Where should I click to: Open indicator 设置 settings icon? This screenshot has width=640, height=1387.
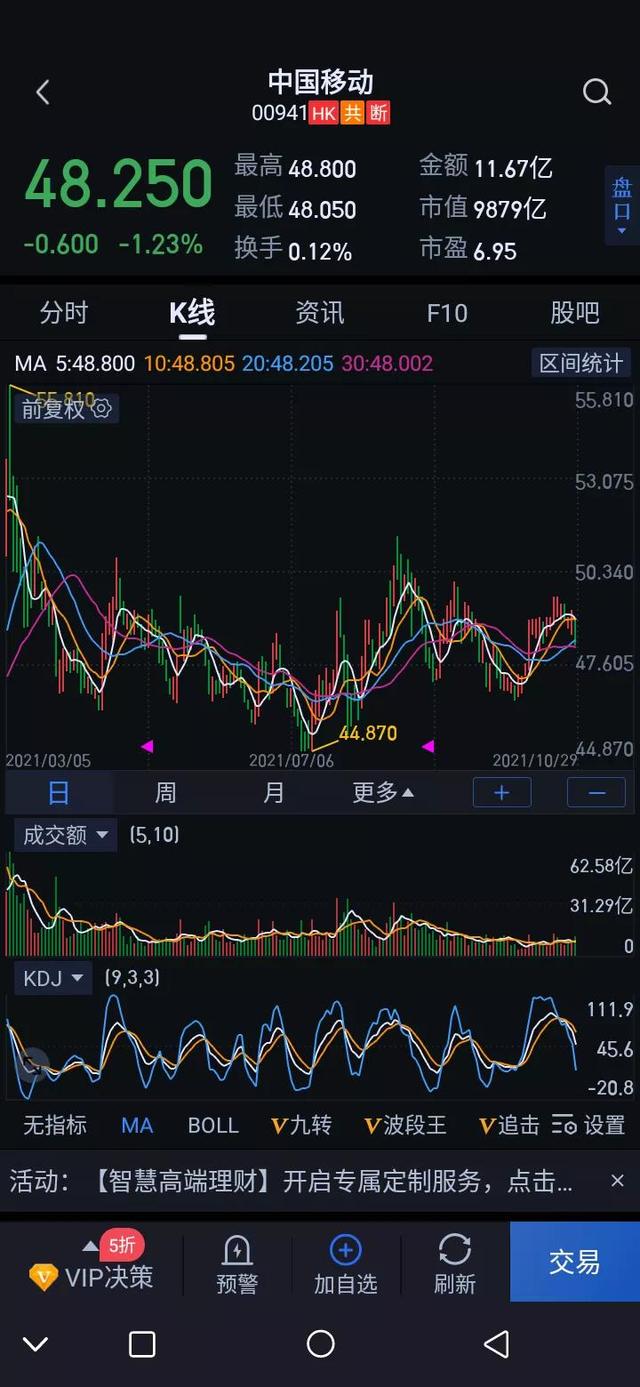pyautogui.click(x=564, y=1125)
